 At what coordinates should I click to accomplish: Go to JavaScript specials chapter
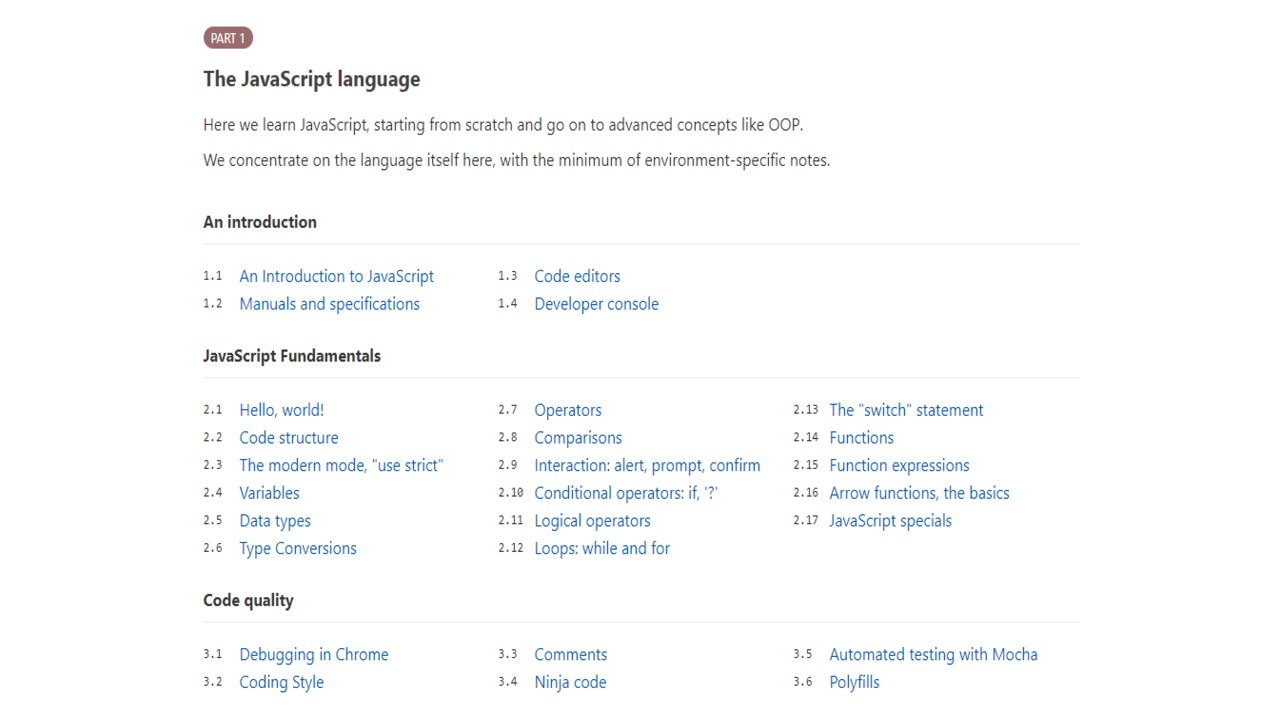pyautogui.click(x=890, y=521)
